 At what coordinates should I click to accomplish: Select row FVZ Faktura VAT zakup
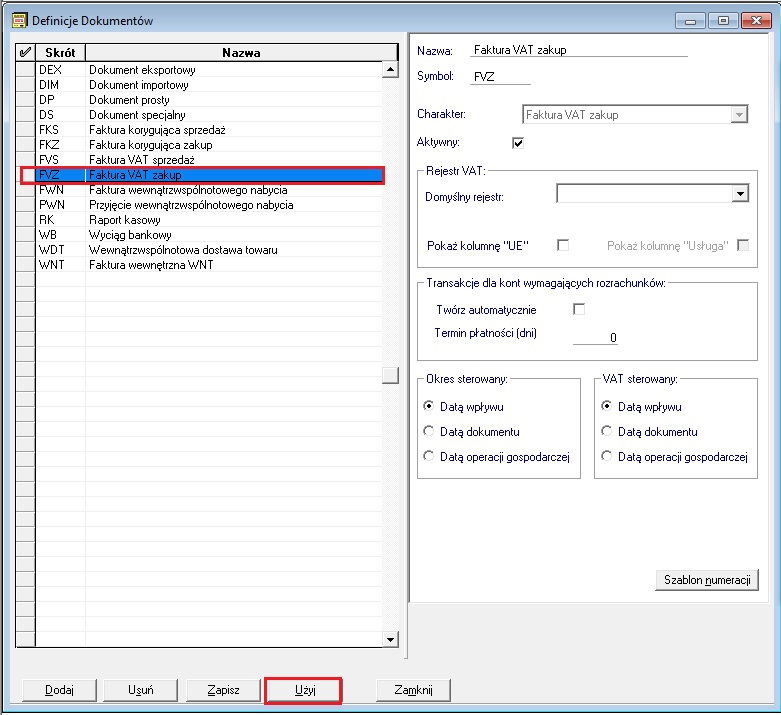pyautogui.click(x=209, y=175)
